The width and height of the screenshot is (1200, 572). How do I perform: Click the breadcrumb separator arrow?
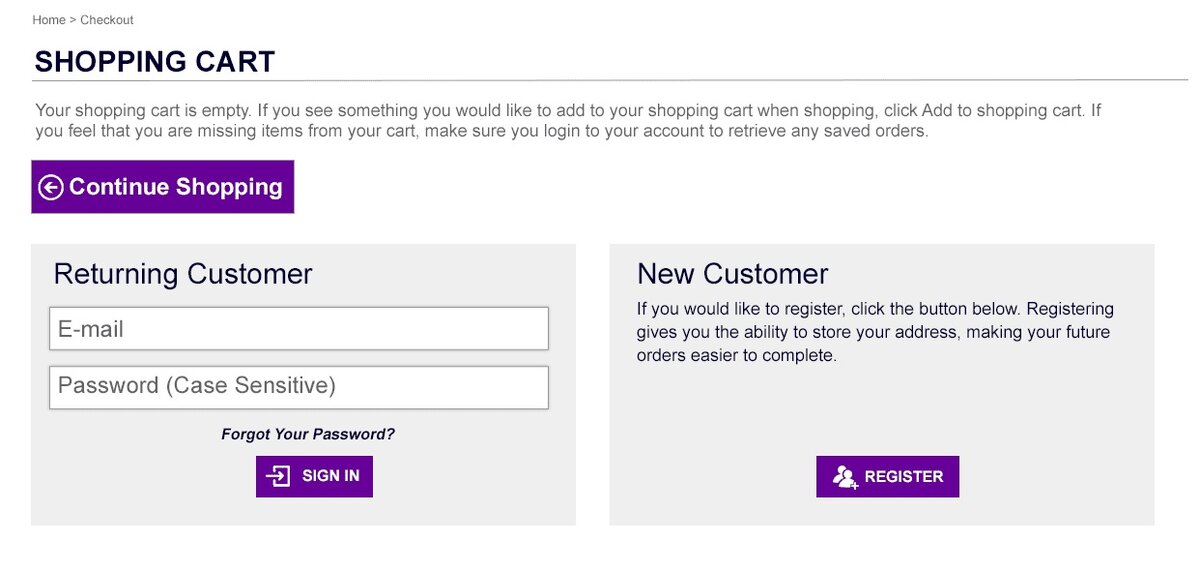(x=73, y=20)
